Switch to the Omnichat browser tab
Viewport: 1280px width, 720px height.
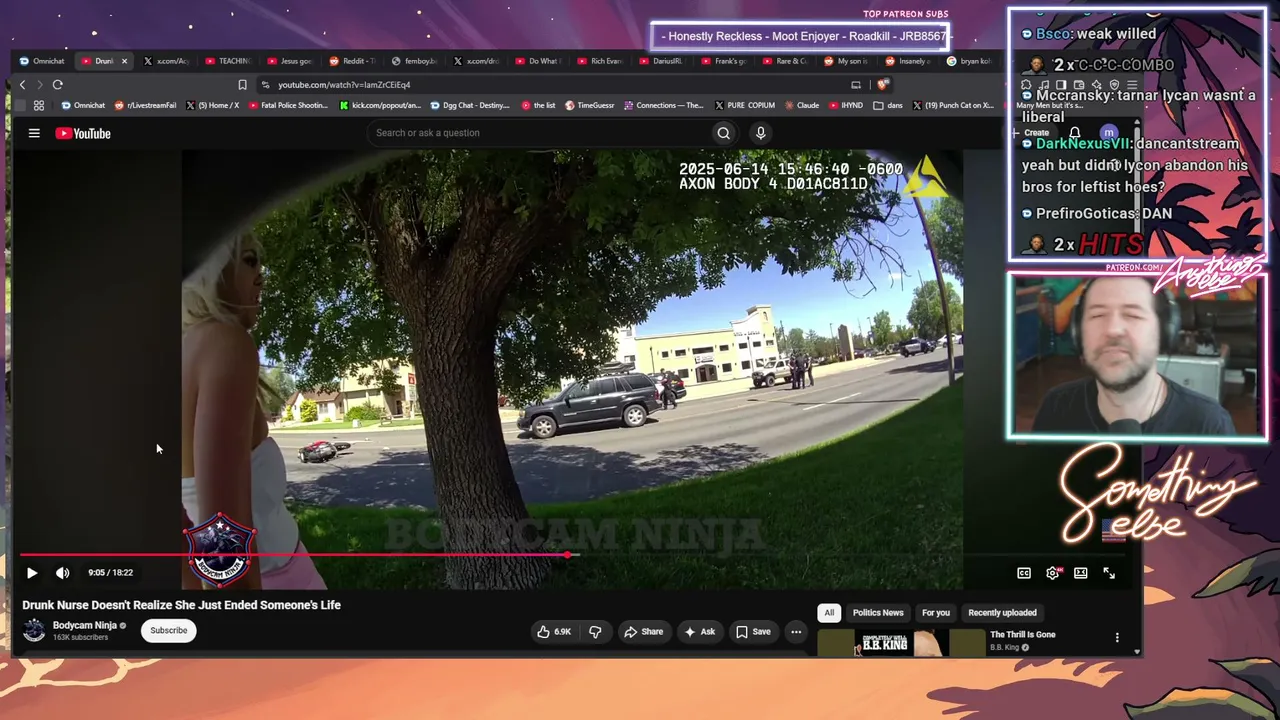tap(42, 61)
